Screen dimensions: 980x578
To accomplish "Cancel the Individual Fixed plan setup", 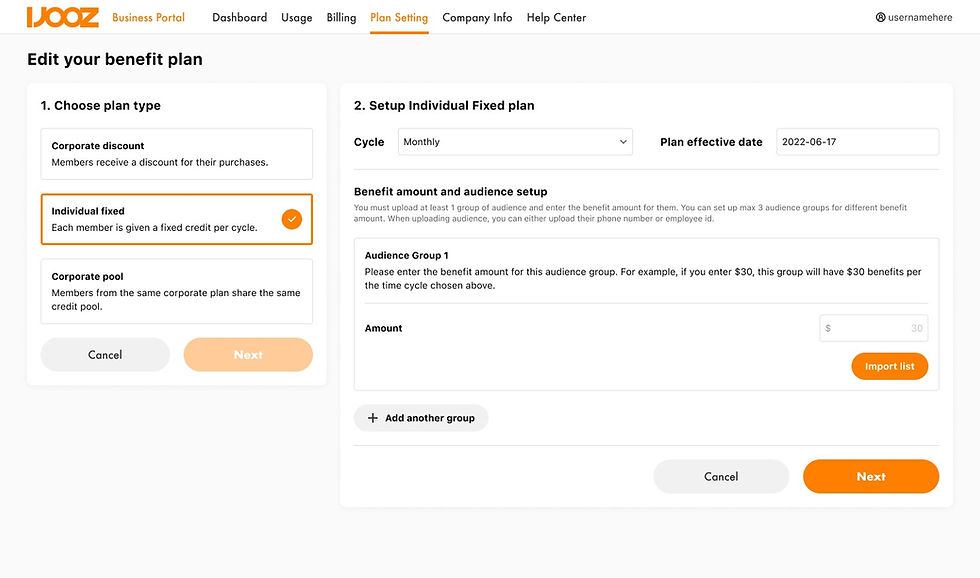I will coord(721,476).
